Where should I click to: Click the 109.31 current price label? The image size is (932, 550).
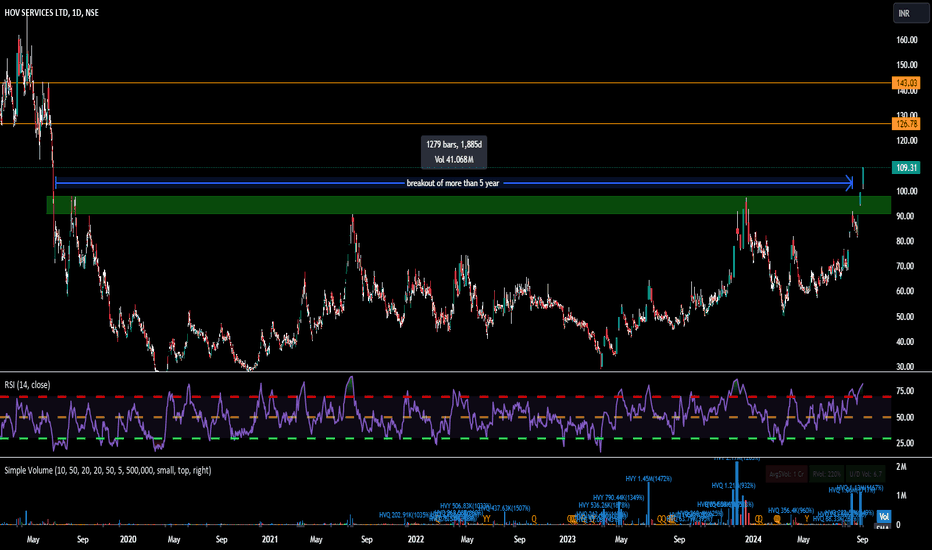click(906, 168)
